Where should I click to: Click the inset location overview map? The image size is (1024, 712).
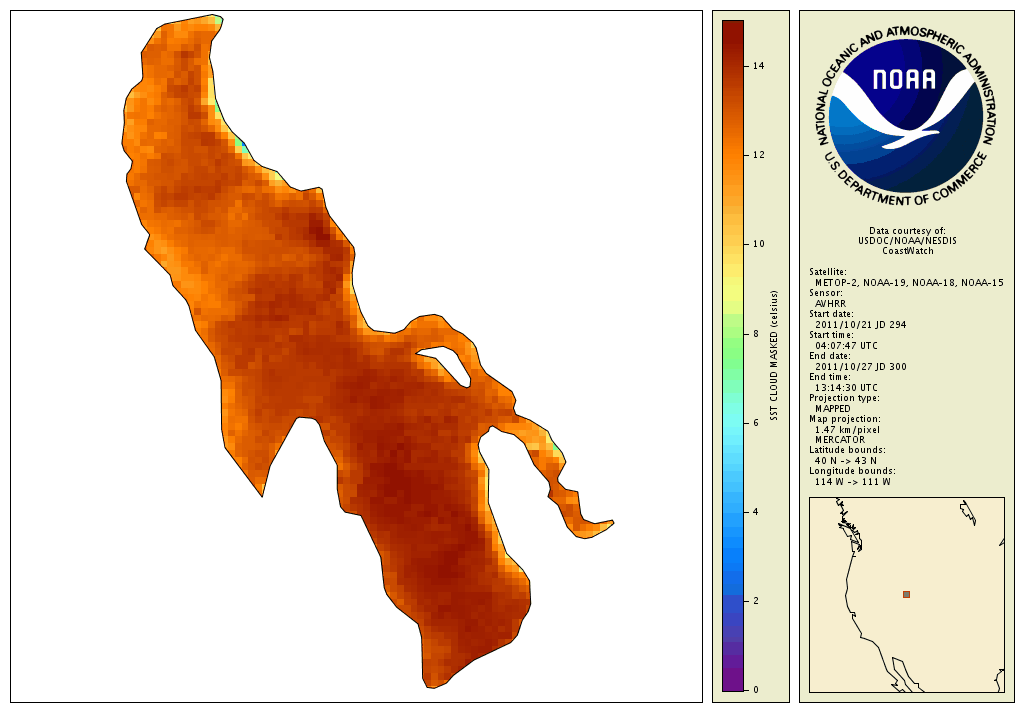[906, 594]
